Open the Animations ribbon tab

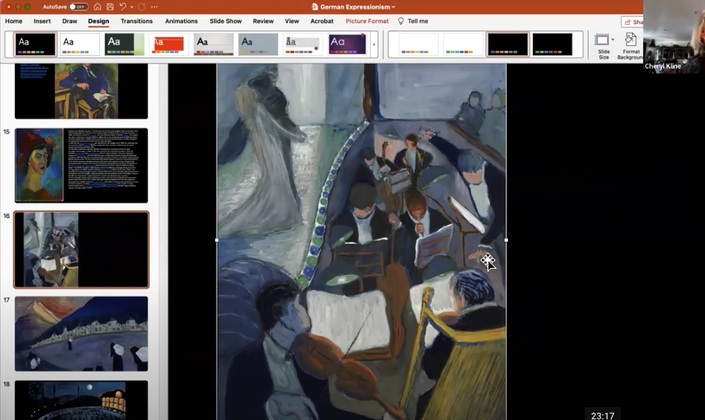point(181,21)
